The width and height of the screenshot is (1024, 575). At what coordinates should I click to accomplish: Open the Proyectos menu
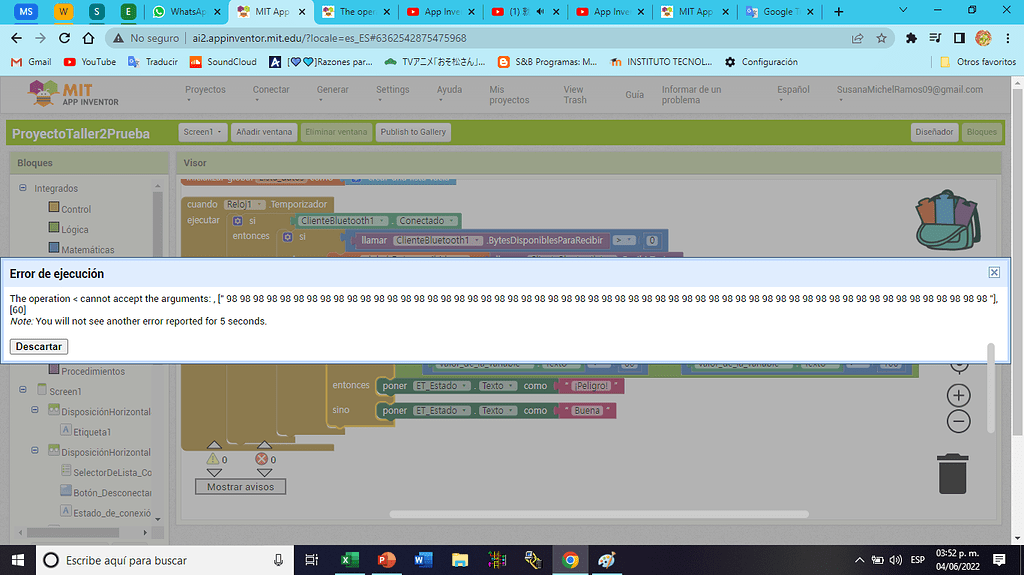pyautogui.click(x=205, y=90)
